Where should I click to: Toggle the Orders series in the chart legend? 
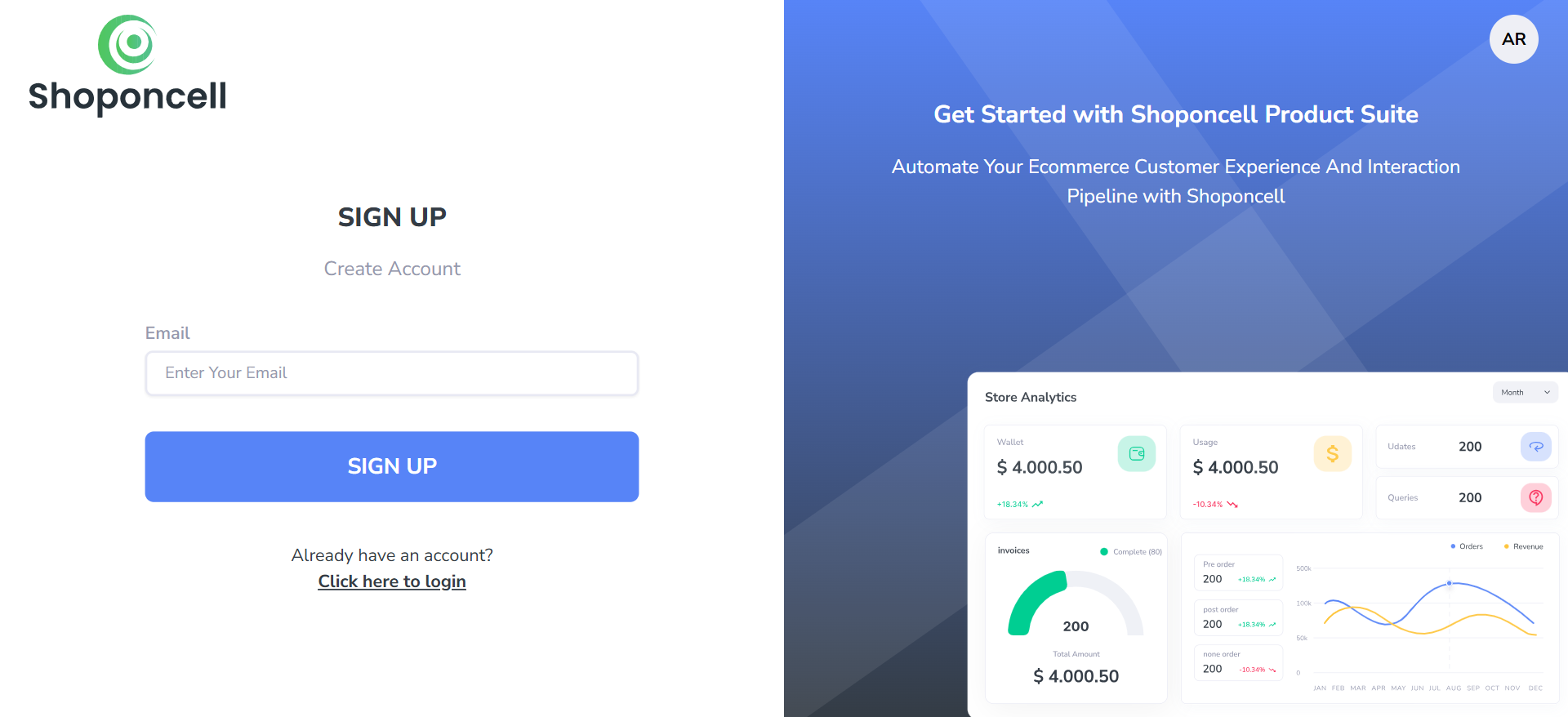point(1466,546)
